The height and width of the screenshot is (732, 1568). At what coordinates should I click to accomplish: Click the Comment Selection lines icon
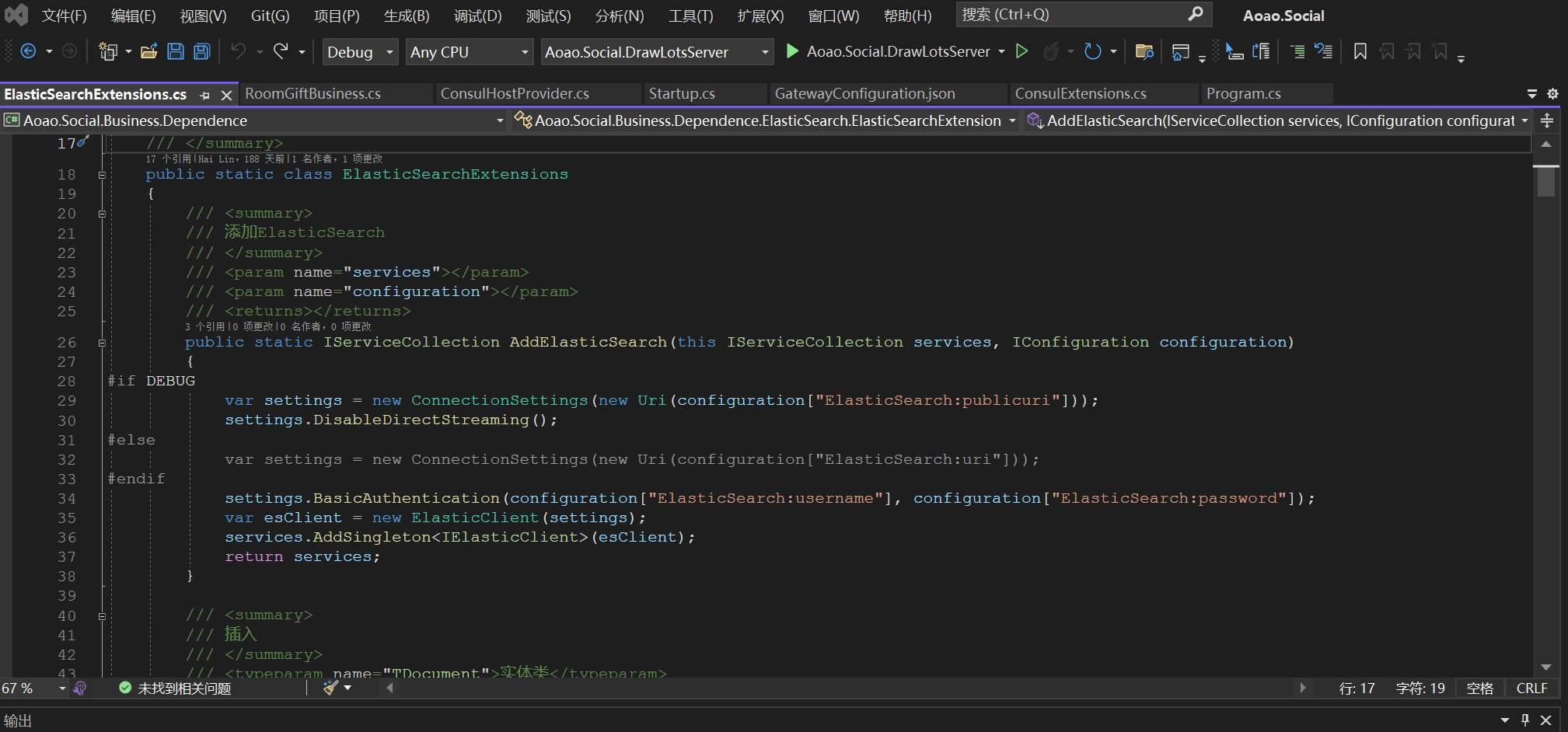tap(1297, 51)
